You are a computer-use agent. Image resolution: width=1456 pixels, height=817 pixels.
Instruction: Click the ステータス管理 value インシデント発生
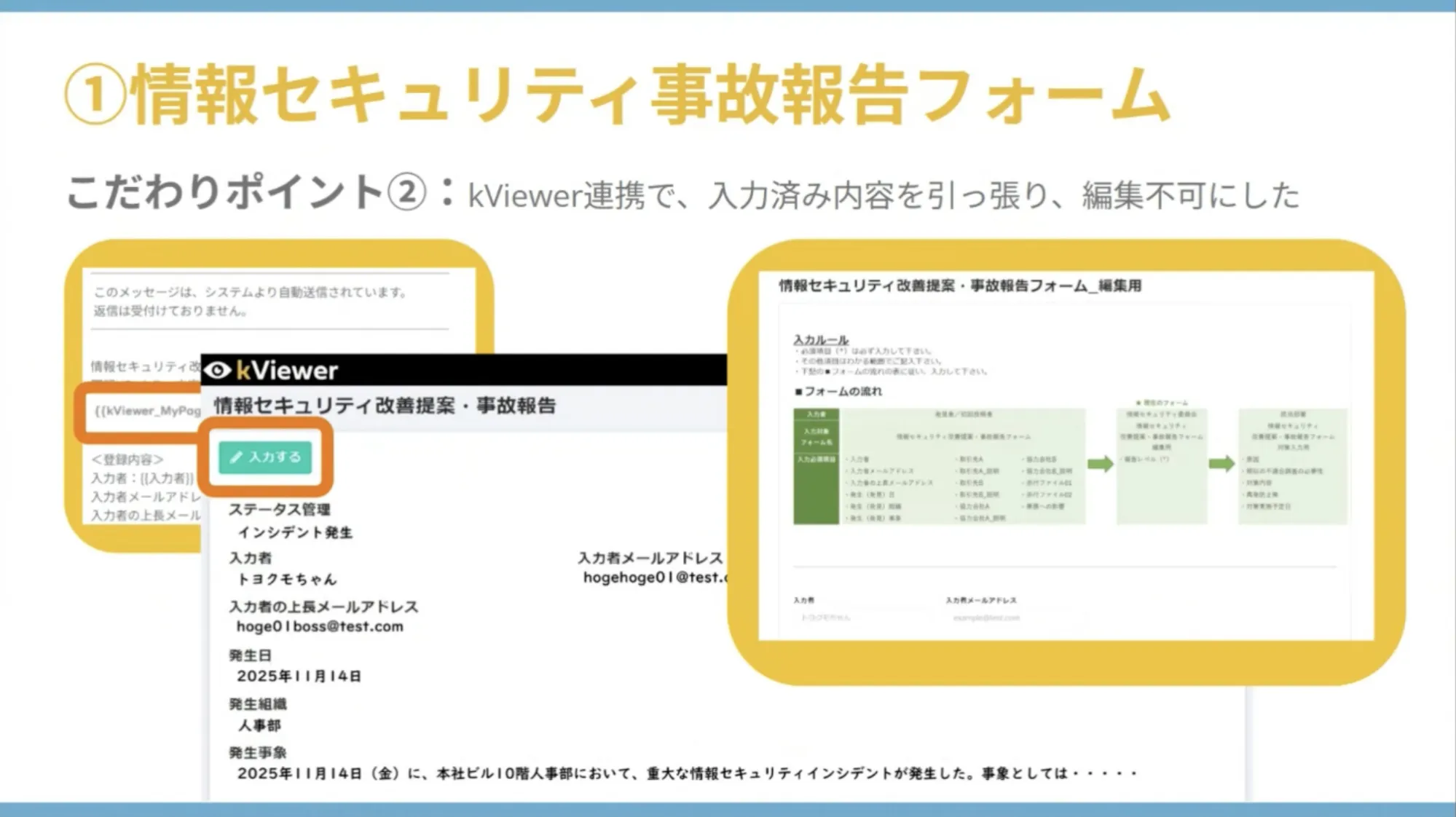(295, 533)
